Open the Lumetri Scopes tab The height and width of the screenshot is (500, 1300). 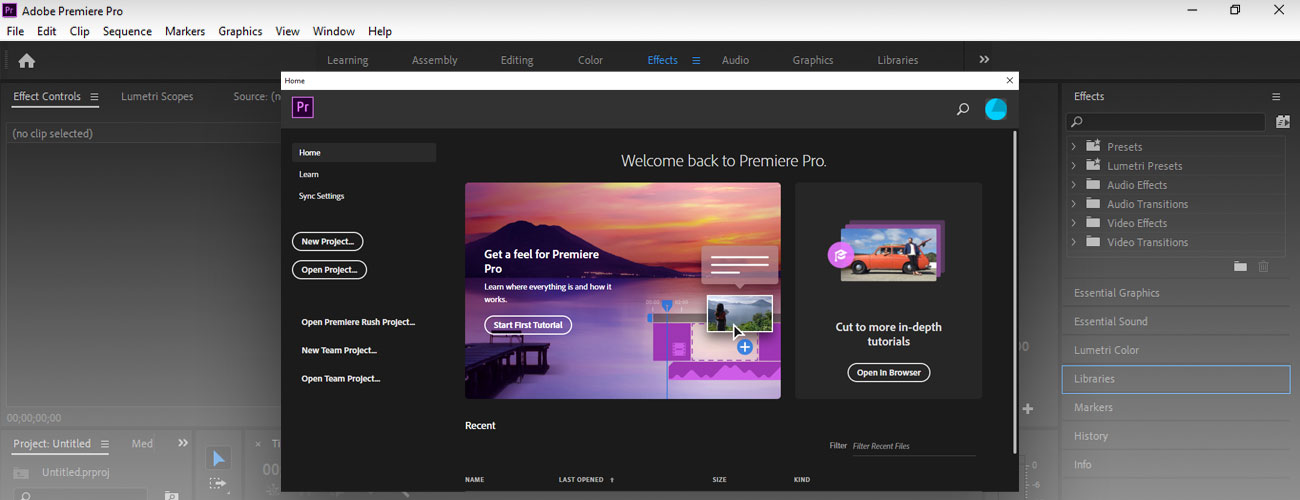tap(157, 97)
